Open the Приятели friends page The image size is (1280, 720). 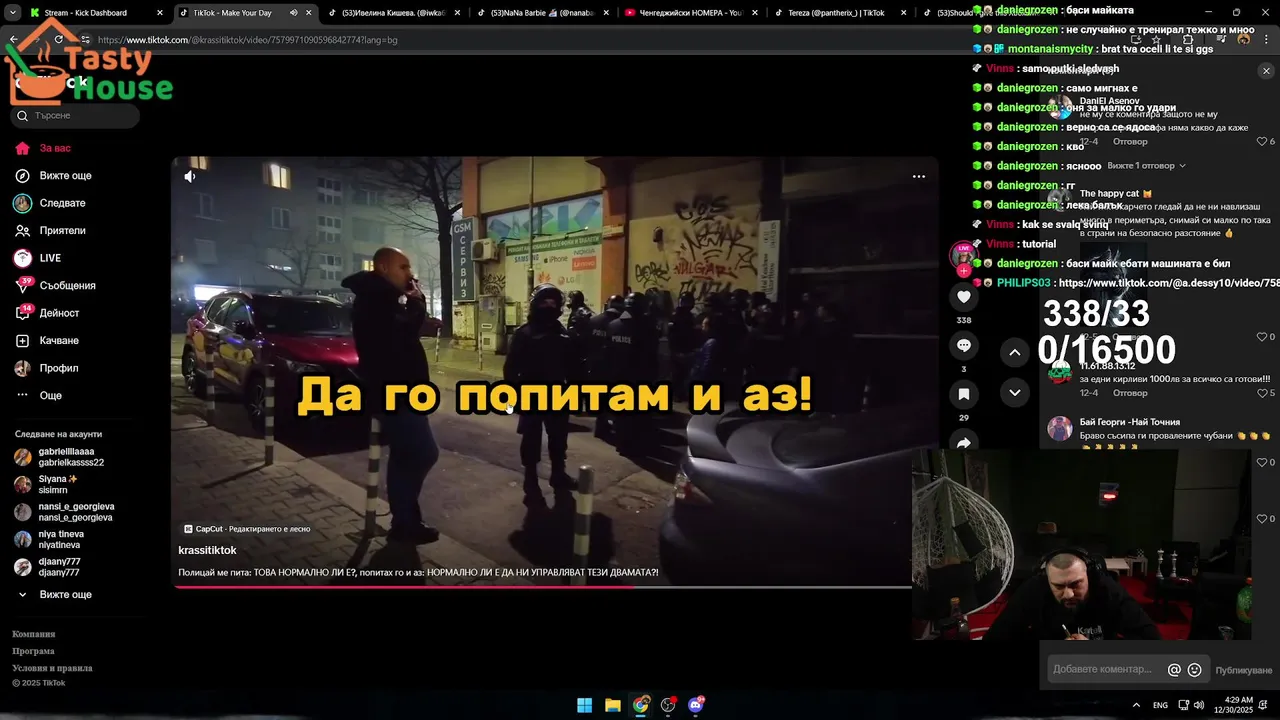point(62,231)
